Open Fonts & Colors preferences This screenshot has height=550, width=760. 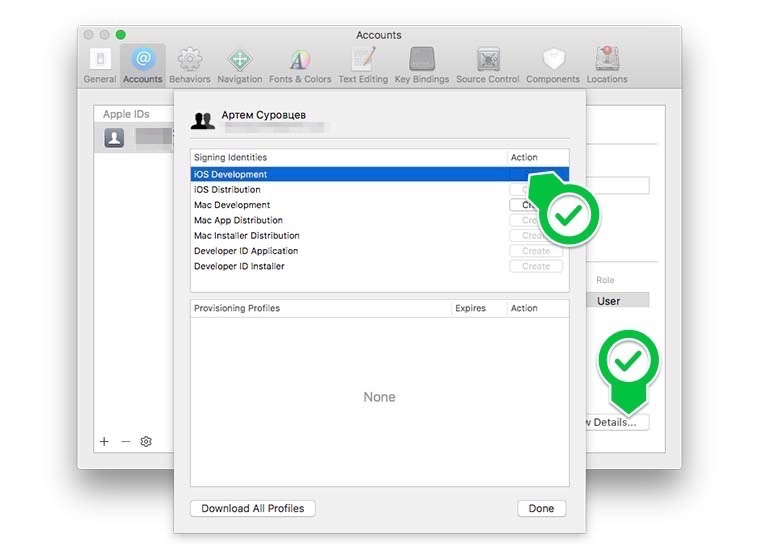coord(300,66)
